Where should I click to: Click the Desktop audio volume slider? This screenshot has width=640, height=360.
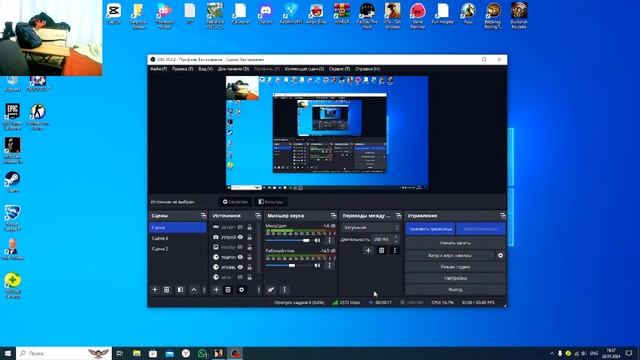pyautogui.click(x=288, y=266)
